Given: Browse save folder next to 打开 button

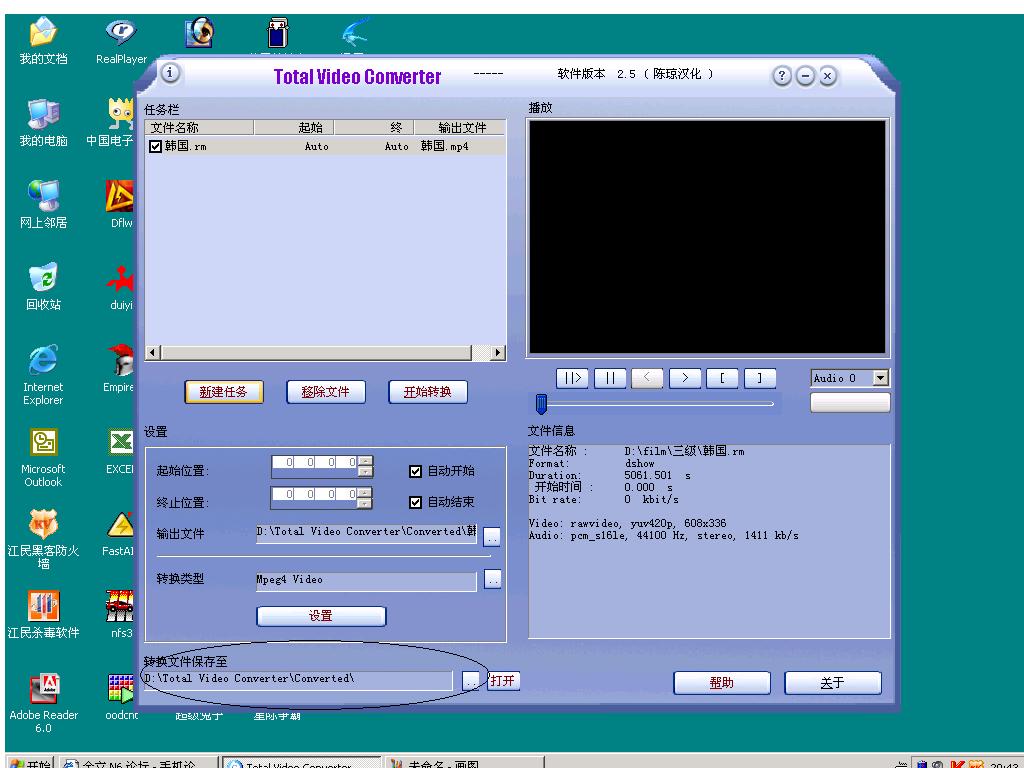Looking at the screenshot, I should [x=472, y=681].
